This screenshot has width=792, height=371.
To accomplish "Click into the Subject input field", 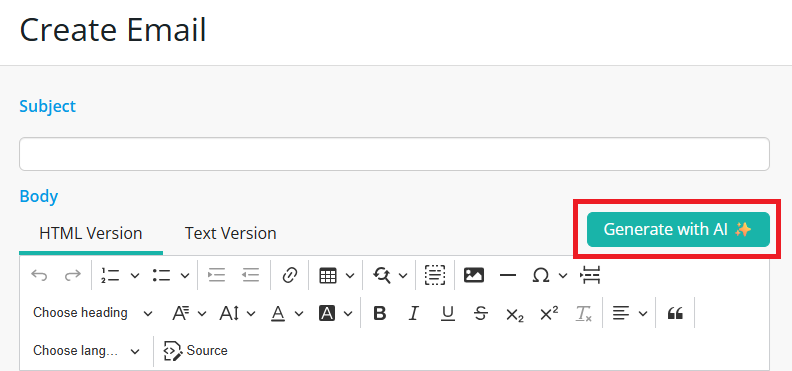I will tap(394, 154).
